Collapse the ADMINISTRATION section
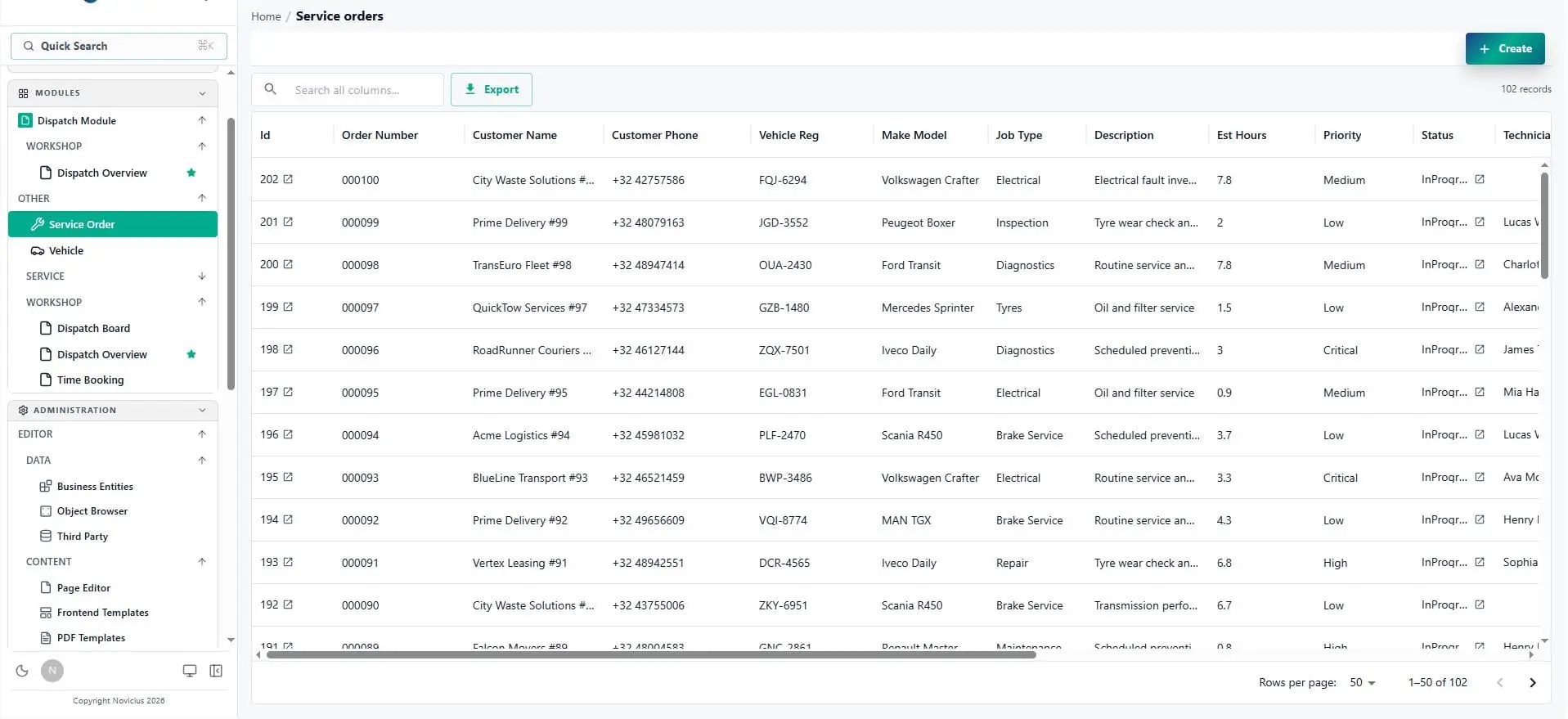 [x=202, y=411]
